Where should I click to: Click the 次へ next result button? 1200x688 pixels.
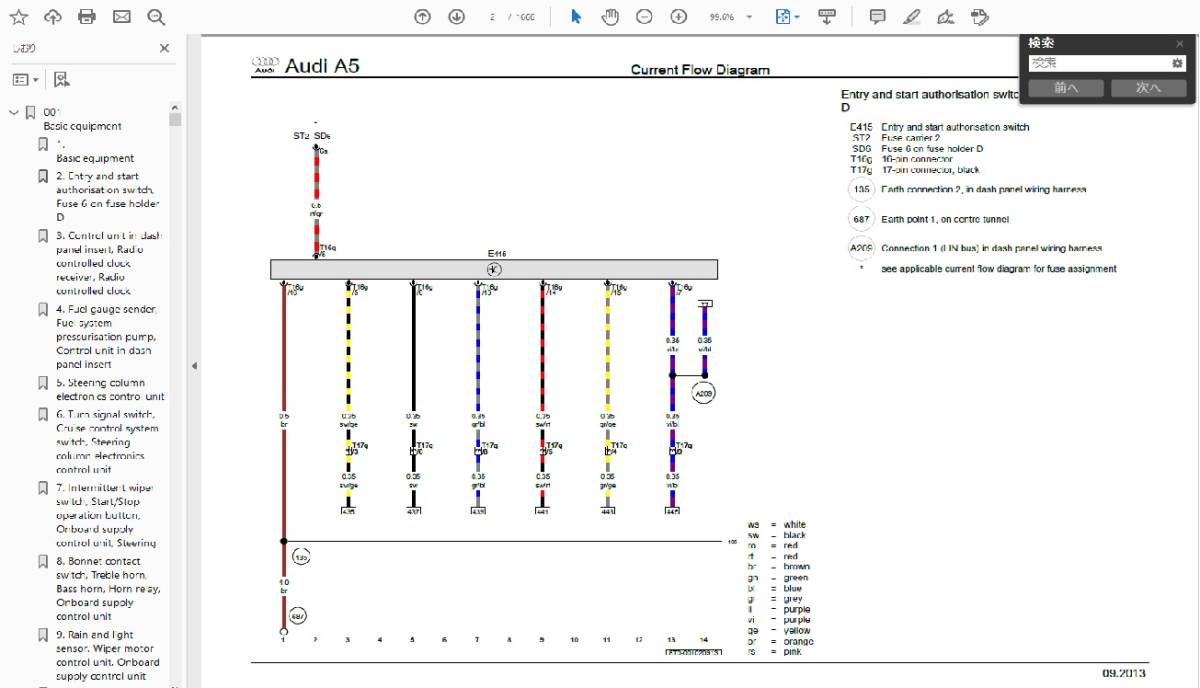click(1148, 88)
